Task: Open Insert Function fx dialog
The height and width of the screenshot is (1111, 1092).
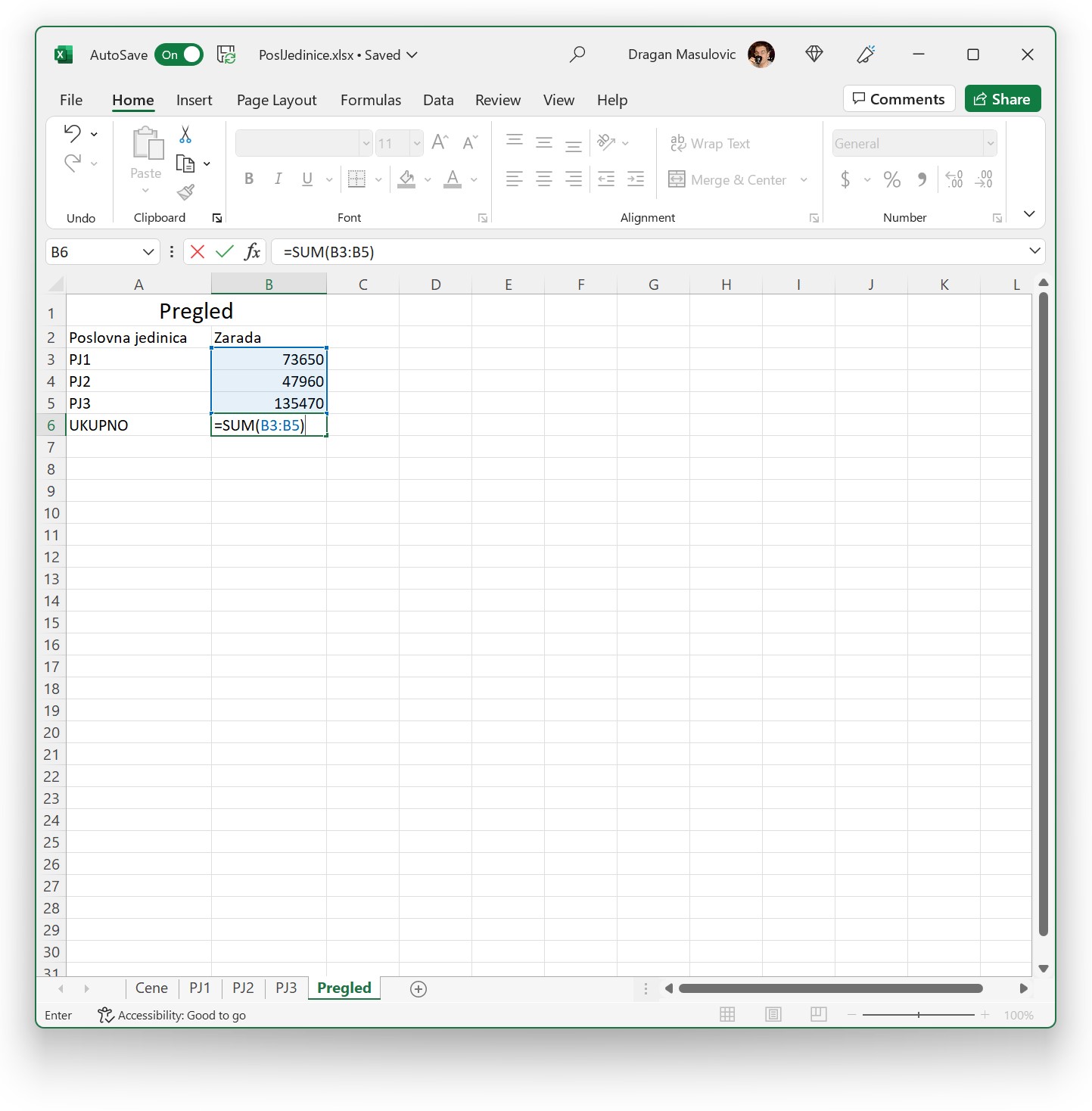Action: pyautogui.click(x=253, y=252)
